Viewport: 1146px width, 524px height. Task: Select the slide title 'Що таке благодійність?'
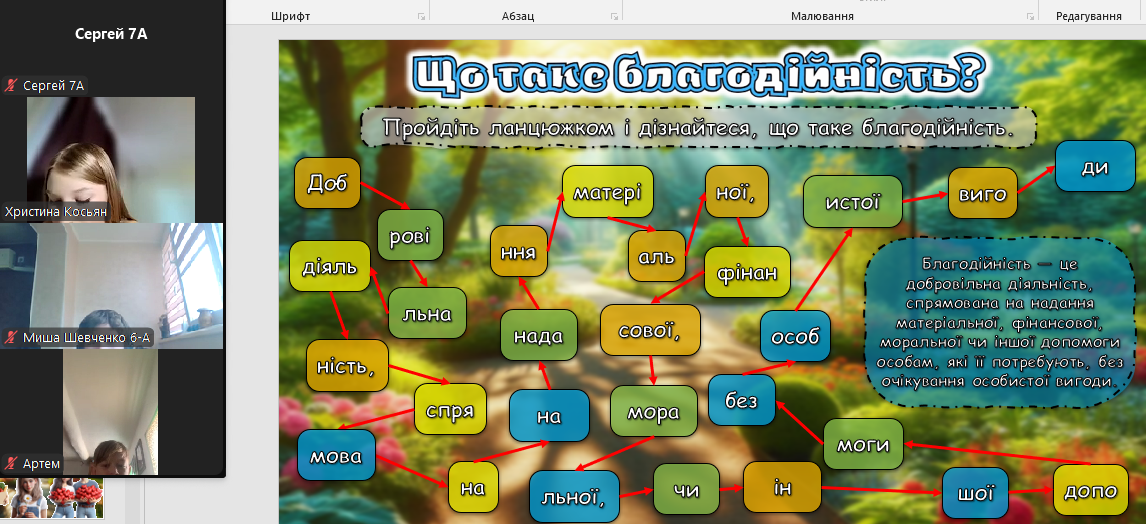(699, 74)
